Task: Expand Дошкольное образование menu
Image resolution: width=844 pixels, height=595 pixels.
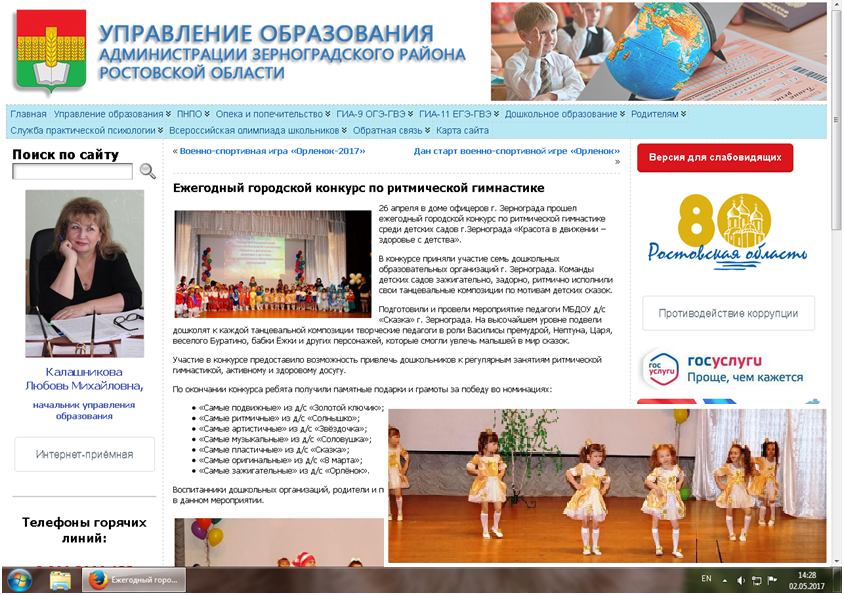Action: (x=565, y=114)
